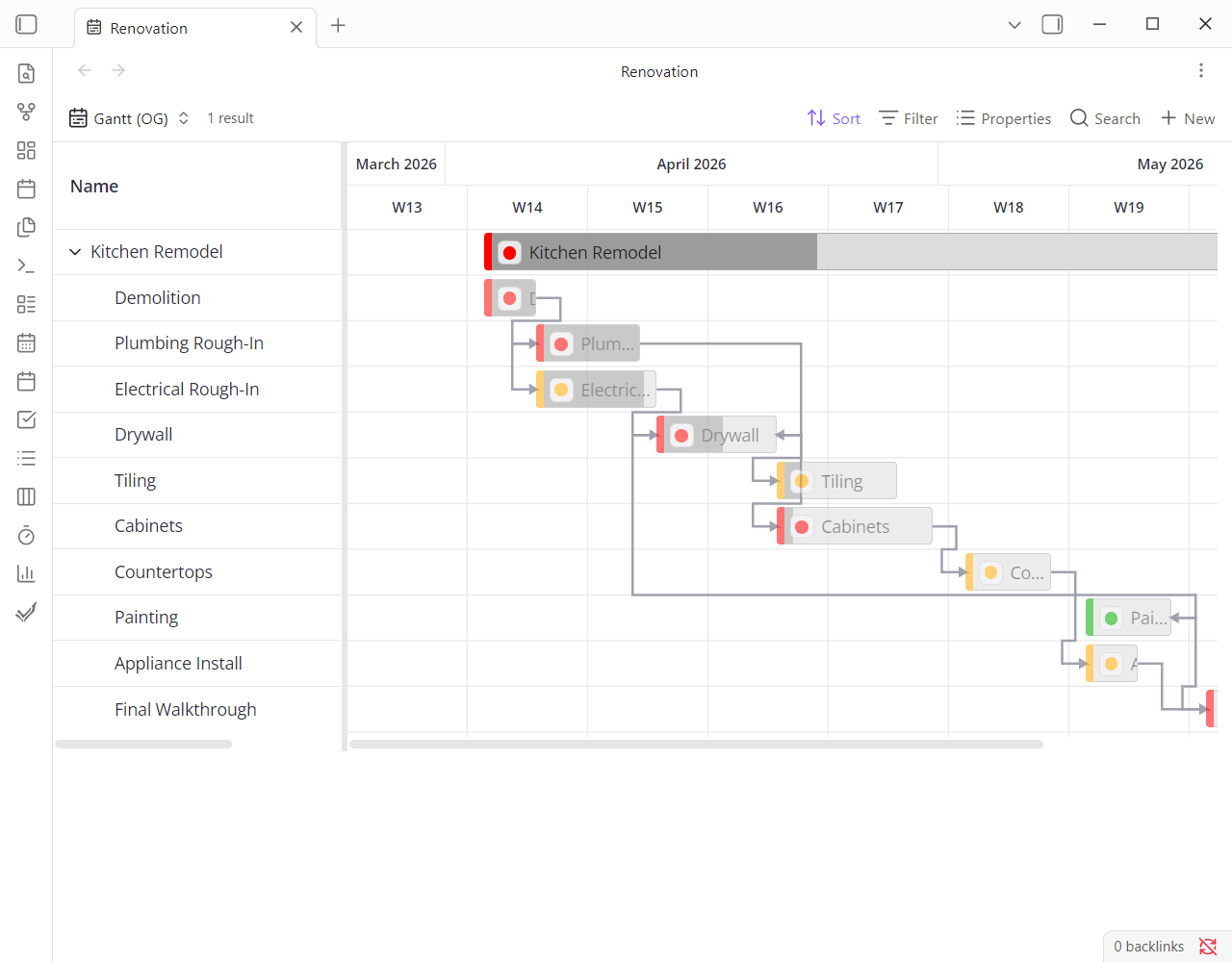Click the Appliance Install task bar

(1112, 664)
